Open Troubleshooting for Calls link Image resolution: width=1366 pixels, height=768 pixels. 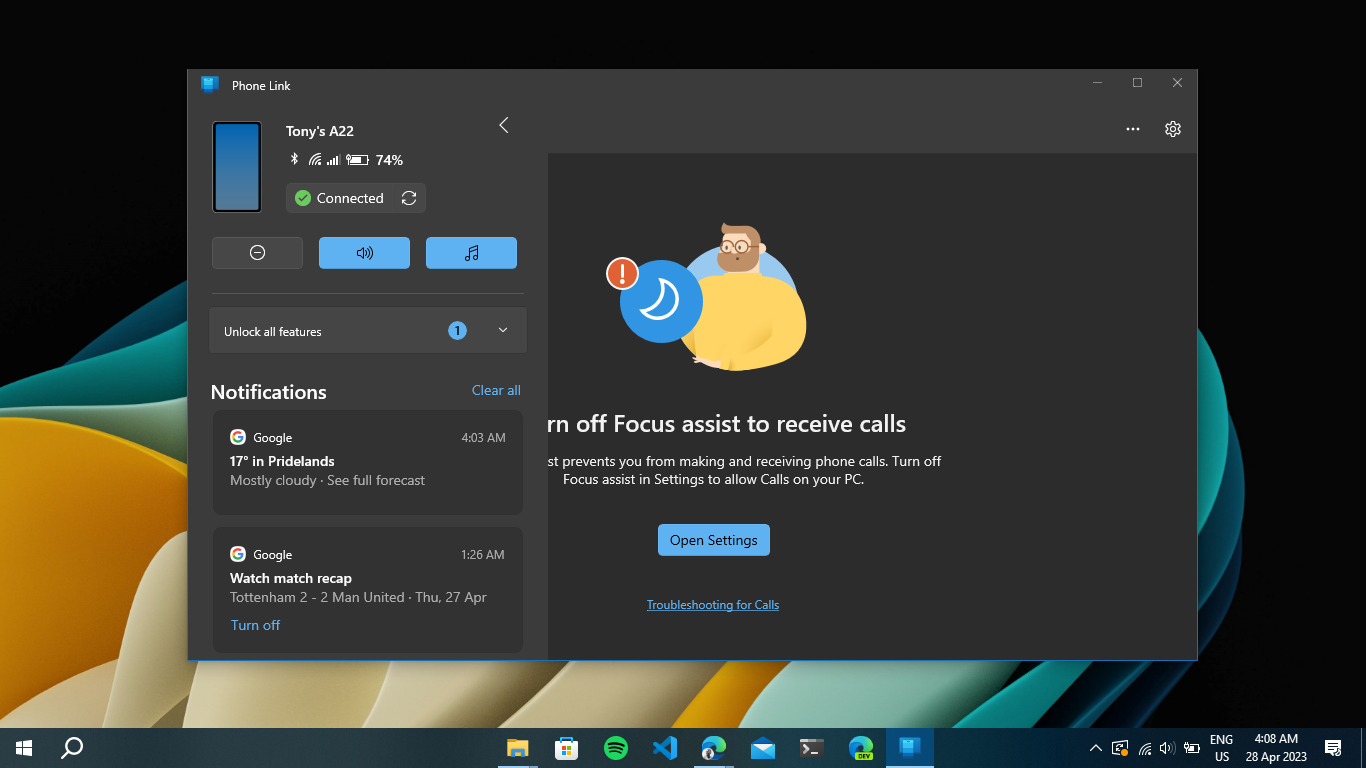point(713,605)
